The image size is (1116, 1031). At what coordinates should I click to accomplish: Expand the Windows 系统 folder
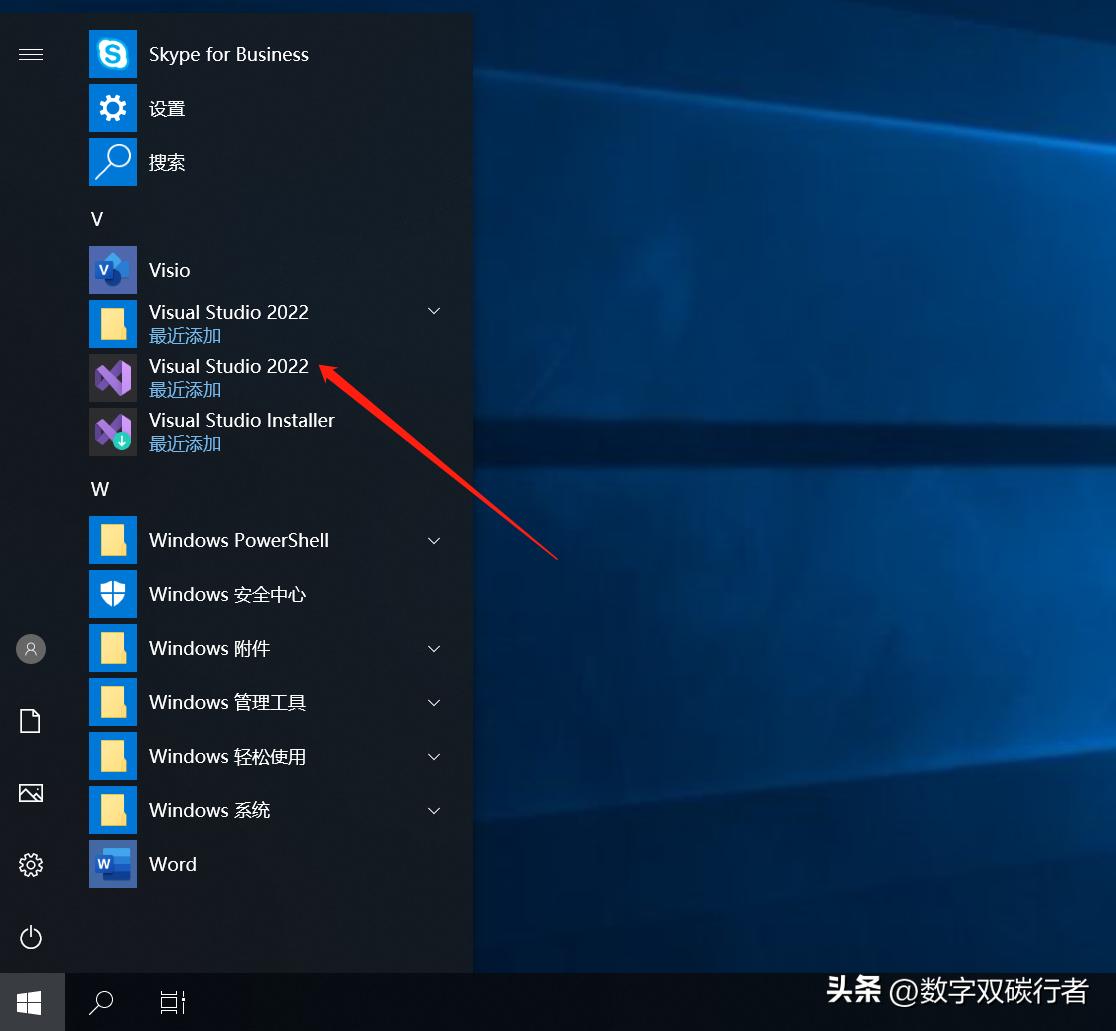tap(434, 810)
